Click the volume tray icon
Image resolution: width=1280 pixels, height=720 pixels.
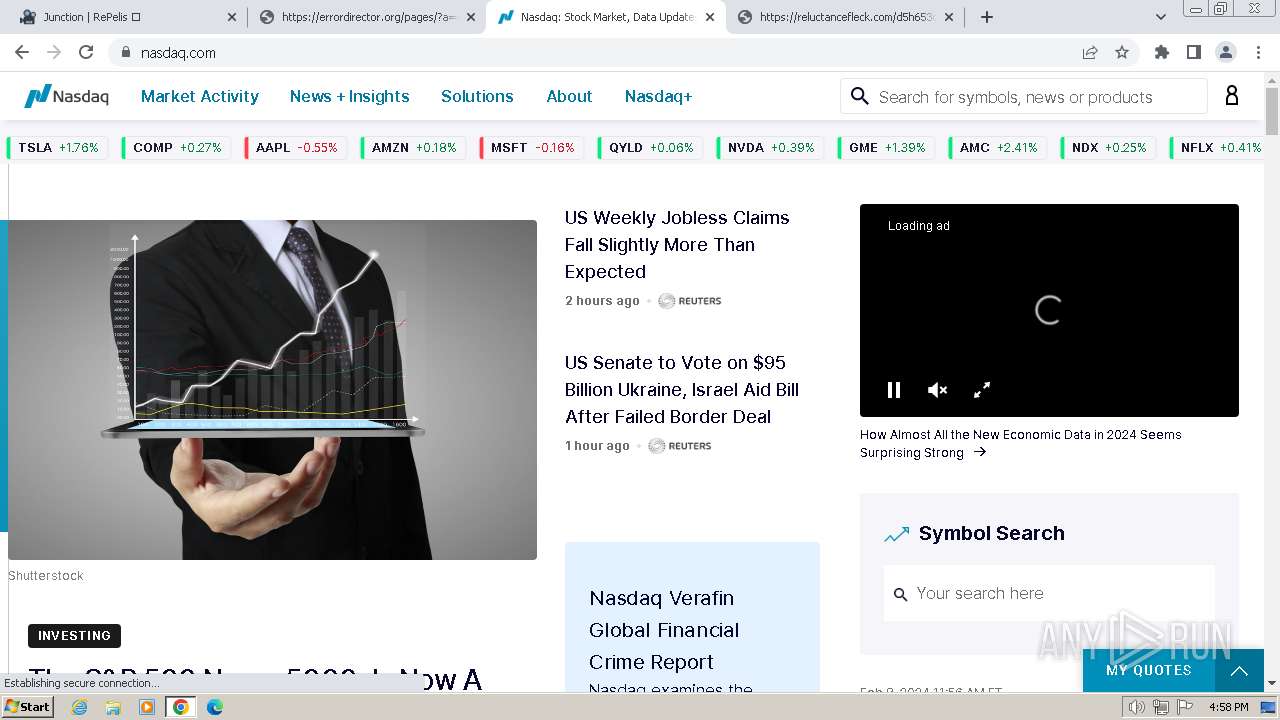pyautogui.click(x=1136, y=707)
